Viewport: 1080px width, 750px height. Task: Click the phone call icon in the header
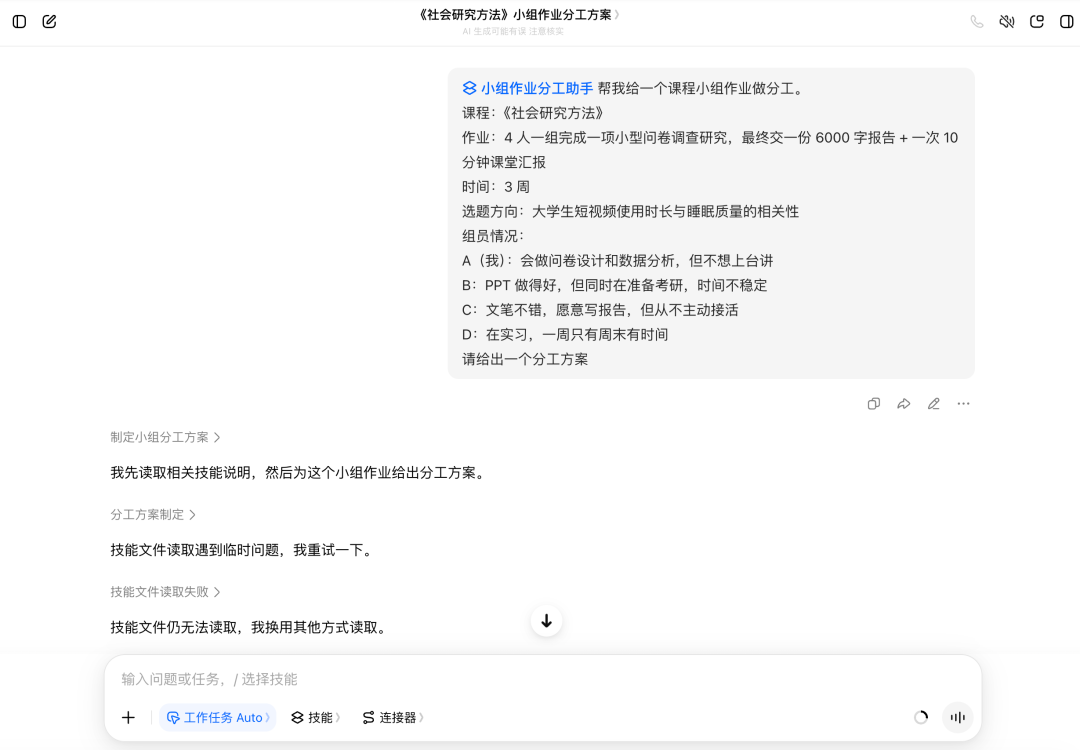[977, 21]
